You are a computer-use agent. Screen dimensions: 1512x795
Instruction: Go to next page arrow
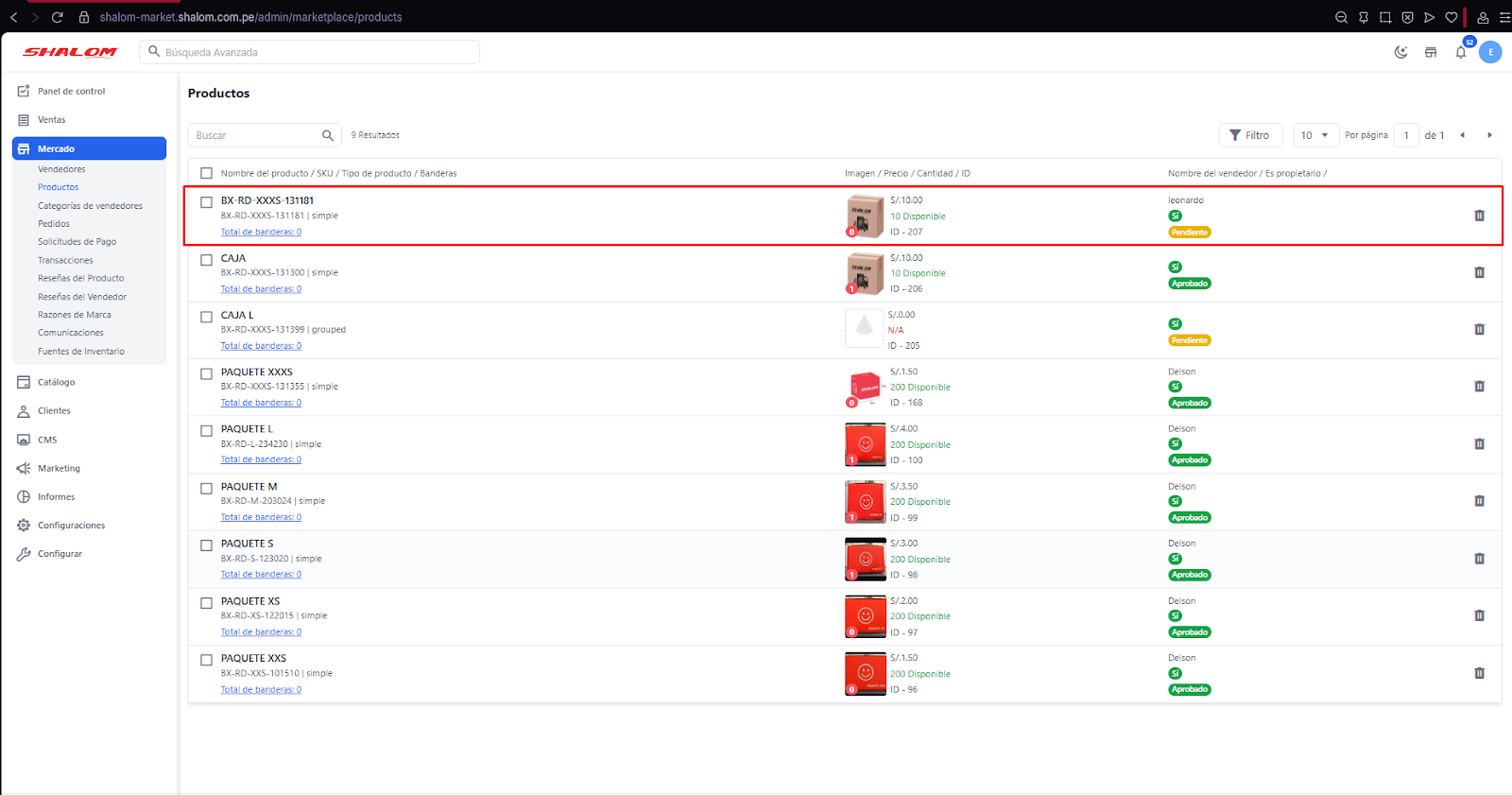pos(1489,135)
